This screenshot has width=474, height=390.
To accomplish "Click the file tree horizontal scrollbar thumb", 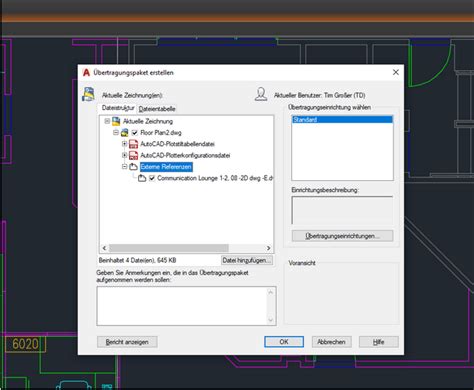I will (169, 248).
